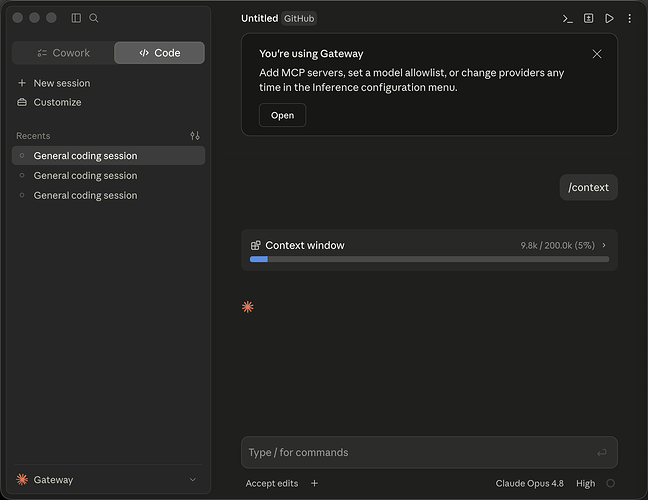Click the run play icon
The image size is (648, 500).
point(609,19)
